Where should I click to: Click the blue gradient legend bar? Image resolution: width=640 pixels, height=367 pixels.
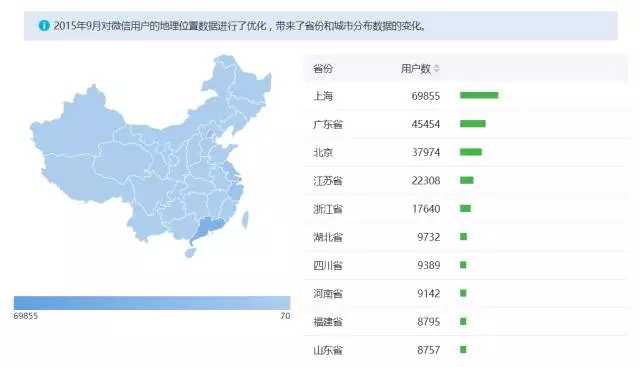152,303
